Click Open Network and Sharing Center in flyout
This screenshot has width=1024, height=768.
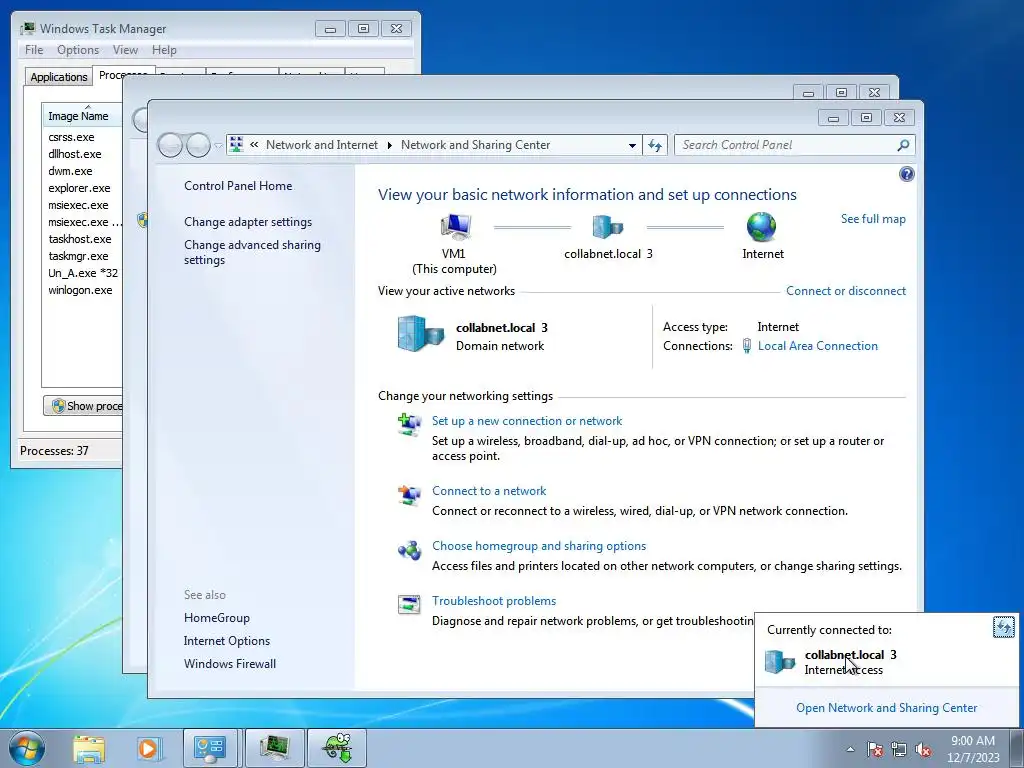click(x=886, y=708)
